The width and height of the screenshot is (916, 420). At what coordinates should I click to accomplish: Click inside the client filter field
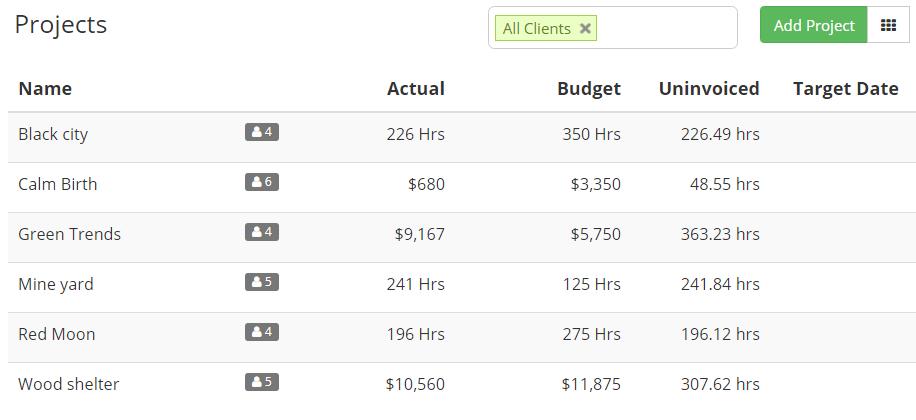tap(666, 27)
